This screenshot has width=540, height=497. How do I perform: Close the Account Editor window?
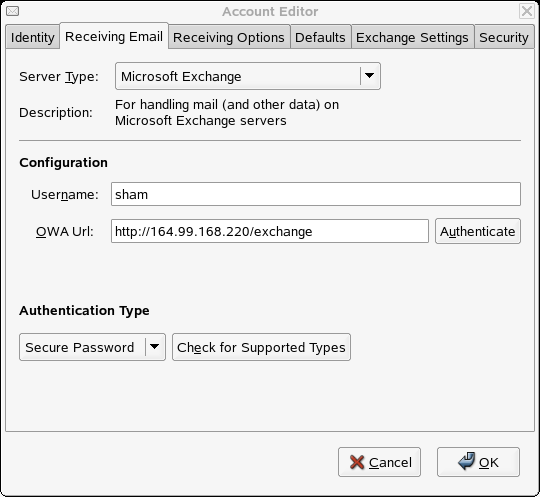click(527, 11)
